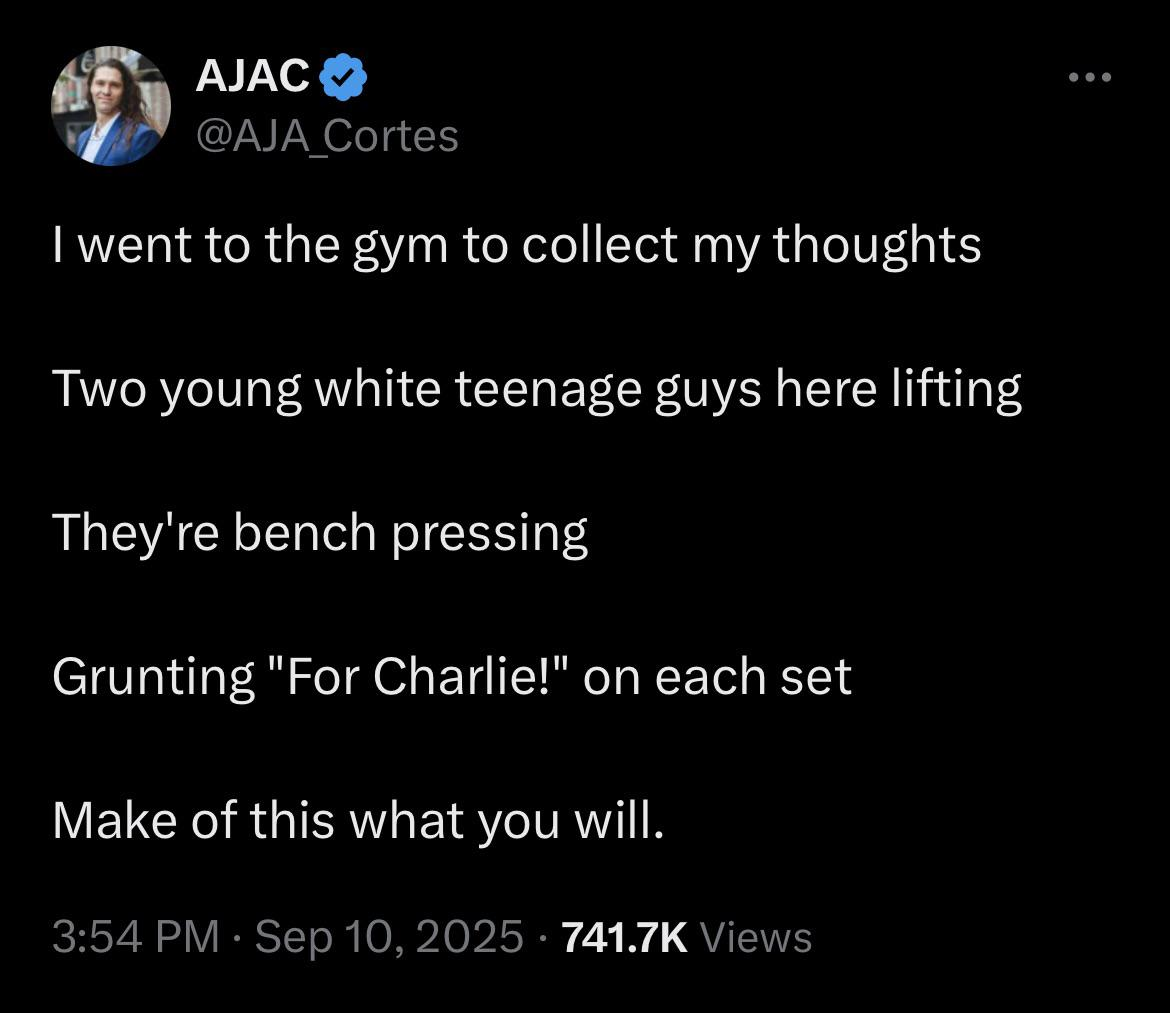The image size is (1170, 1013).
Task: Open the 741.7K view count
Action: (x=624, y=937)
